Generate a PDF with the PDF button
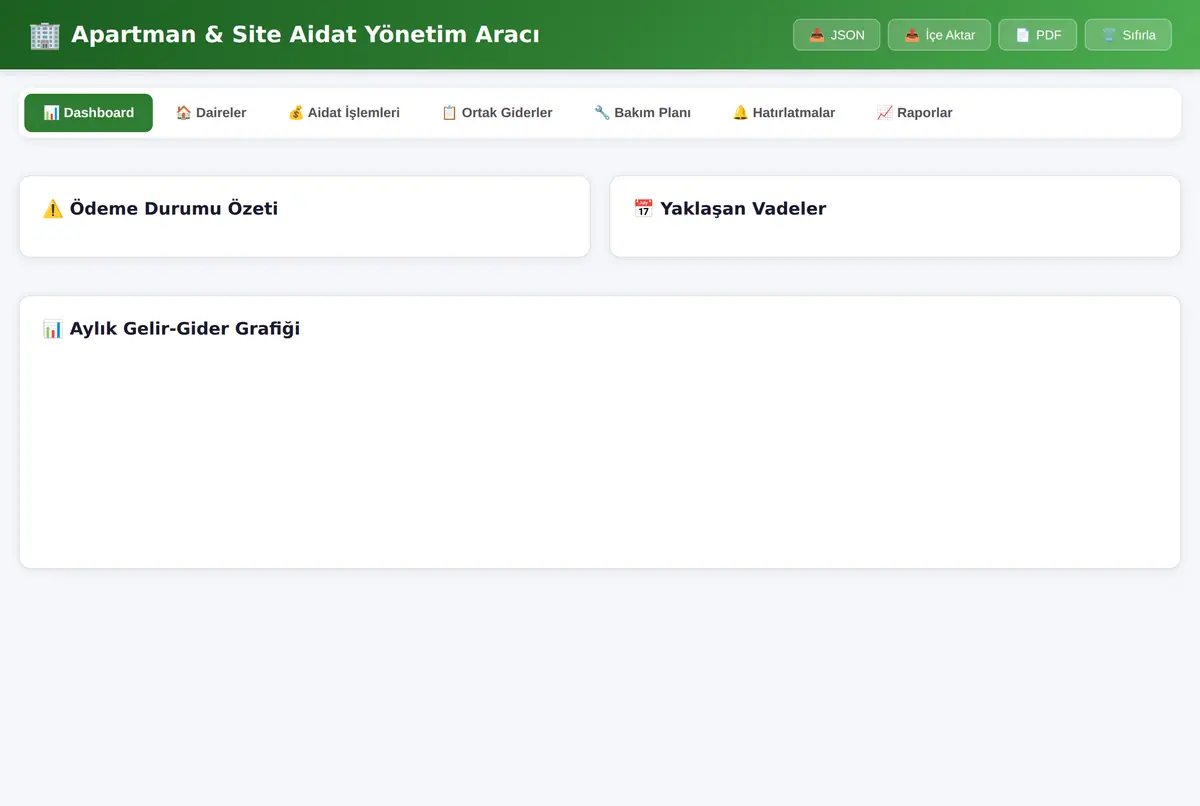Image resolution: width=1200 pixels, height=806 pixels. [x=1038, y=35]
